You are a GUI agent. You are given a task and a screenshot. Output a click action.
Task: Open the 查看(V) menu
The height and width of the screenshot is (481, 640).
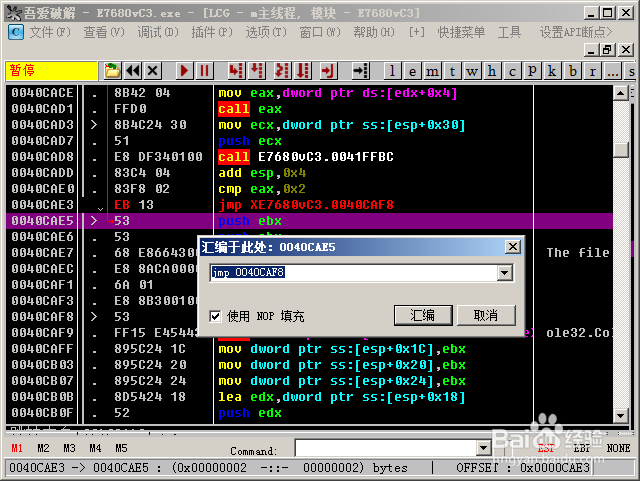(104, 32)
